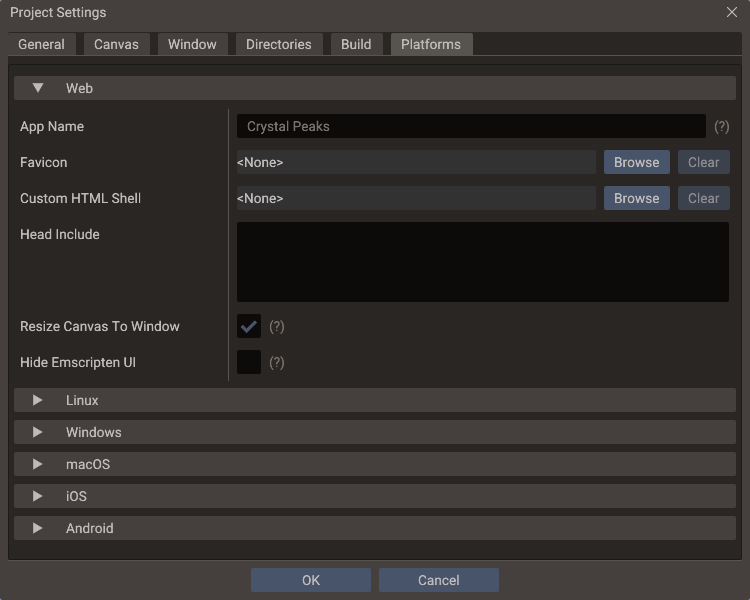Image resolution: width=750 pixels, height=600 pixels.
Task: Open the General tab
Action: click(42, 44)
